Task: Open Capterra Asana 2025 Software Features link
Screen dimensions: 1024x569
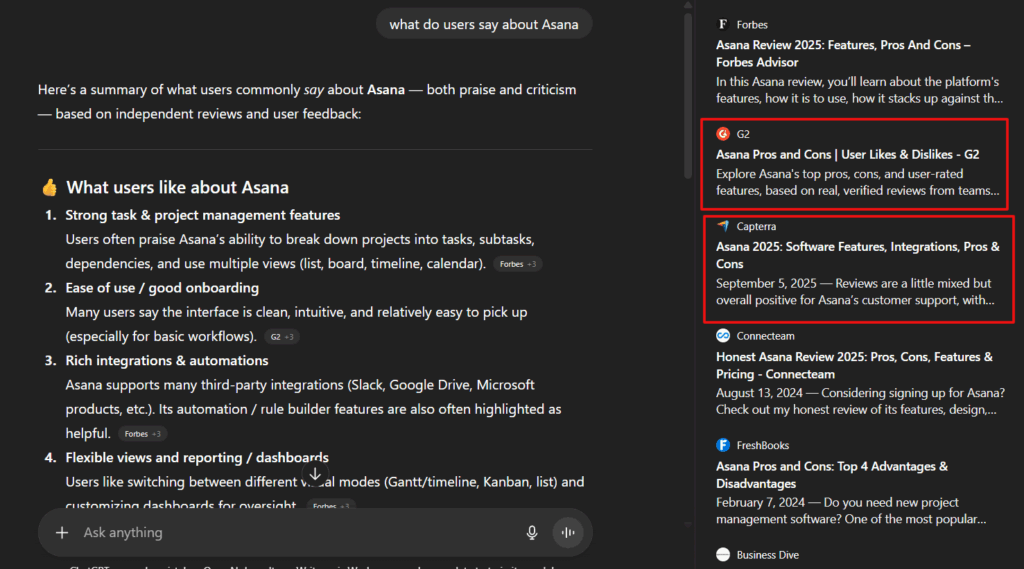Action: [857, 255]
